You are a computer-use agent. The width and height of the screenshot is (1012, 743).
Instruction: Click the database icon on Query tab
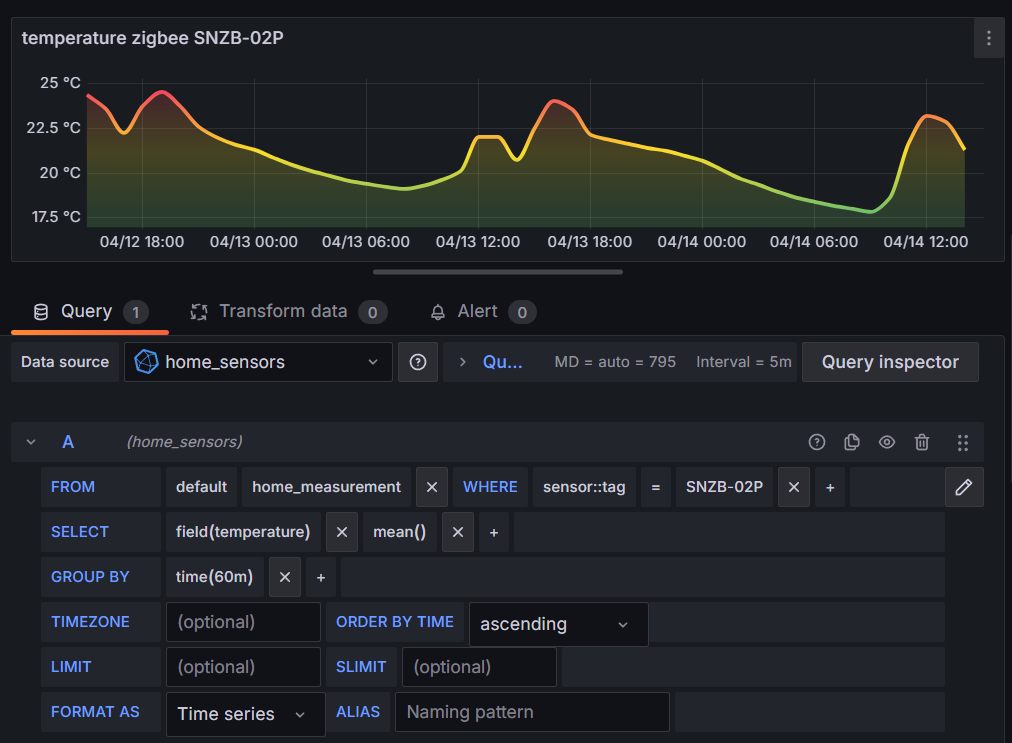(41, 312)
